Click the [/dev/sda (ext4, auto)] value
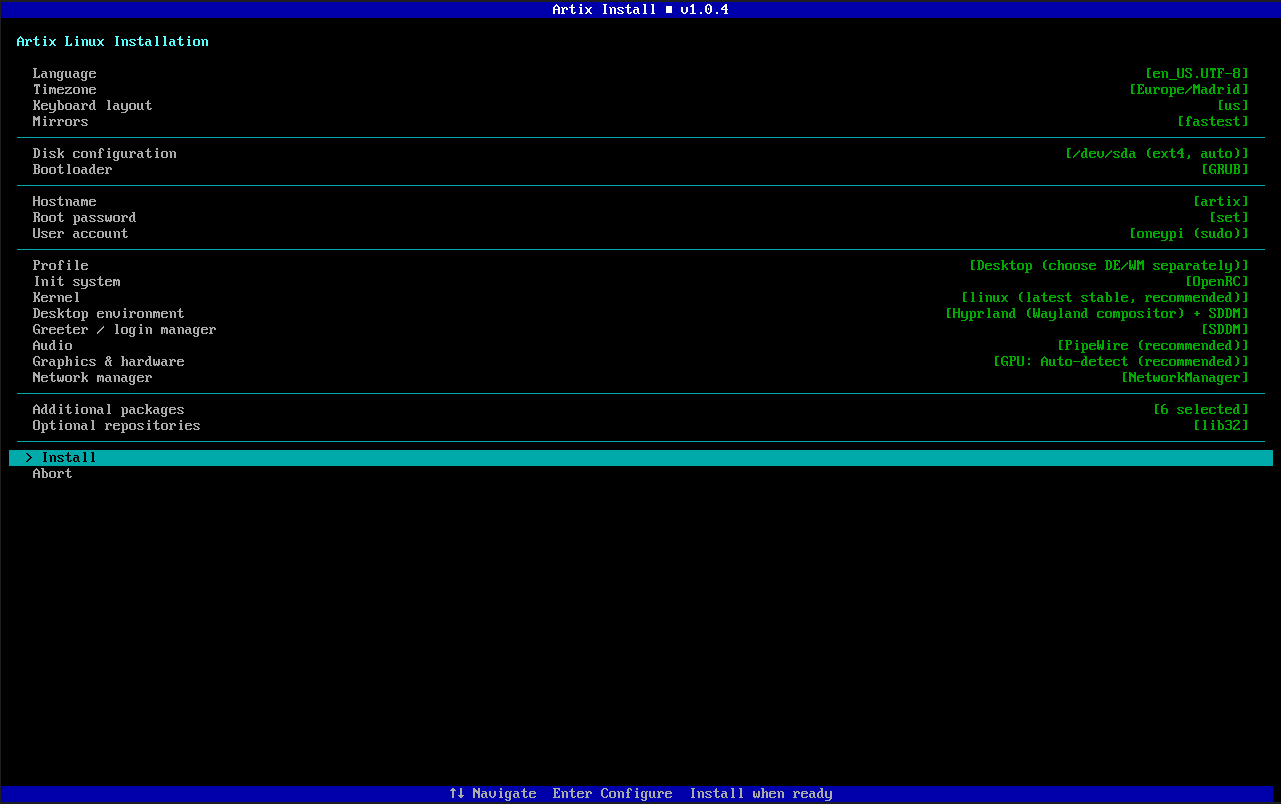 coord(1157,154)
